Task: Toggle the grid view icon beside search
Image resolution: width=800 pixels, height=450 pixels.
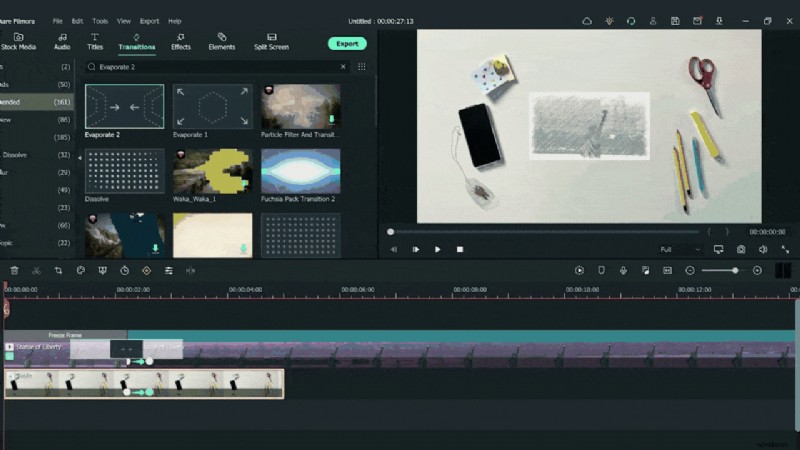Action: (x=361, y=67)
